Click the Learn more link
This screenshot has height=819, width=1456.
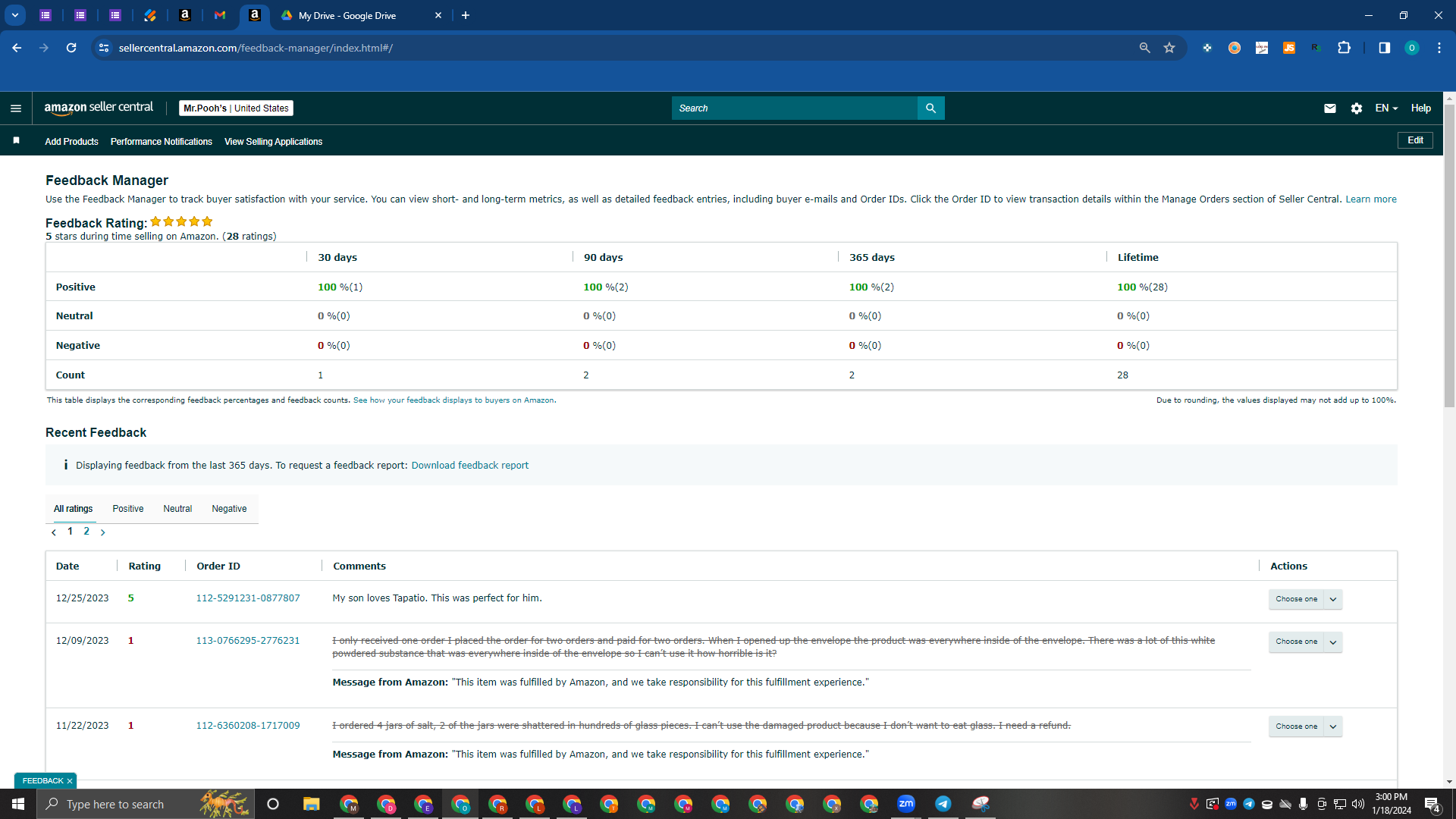coord(1371,199)
